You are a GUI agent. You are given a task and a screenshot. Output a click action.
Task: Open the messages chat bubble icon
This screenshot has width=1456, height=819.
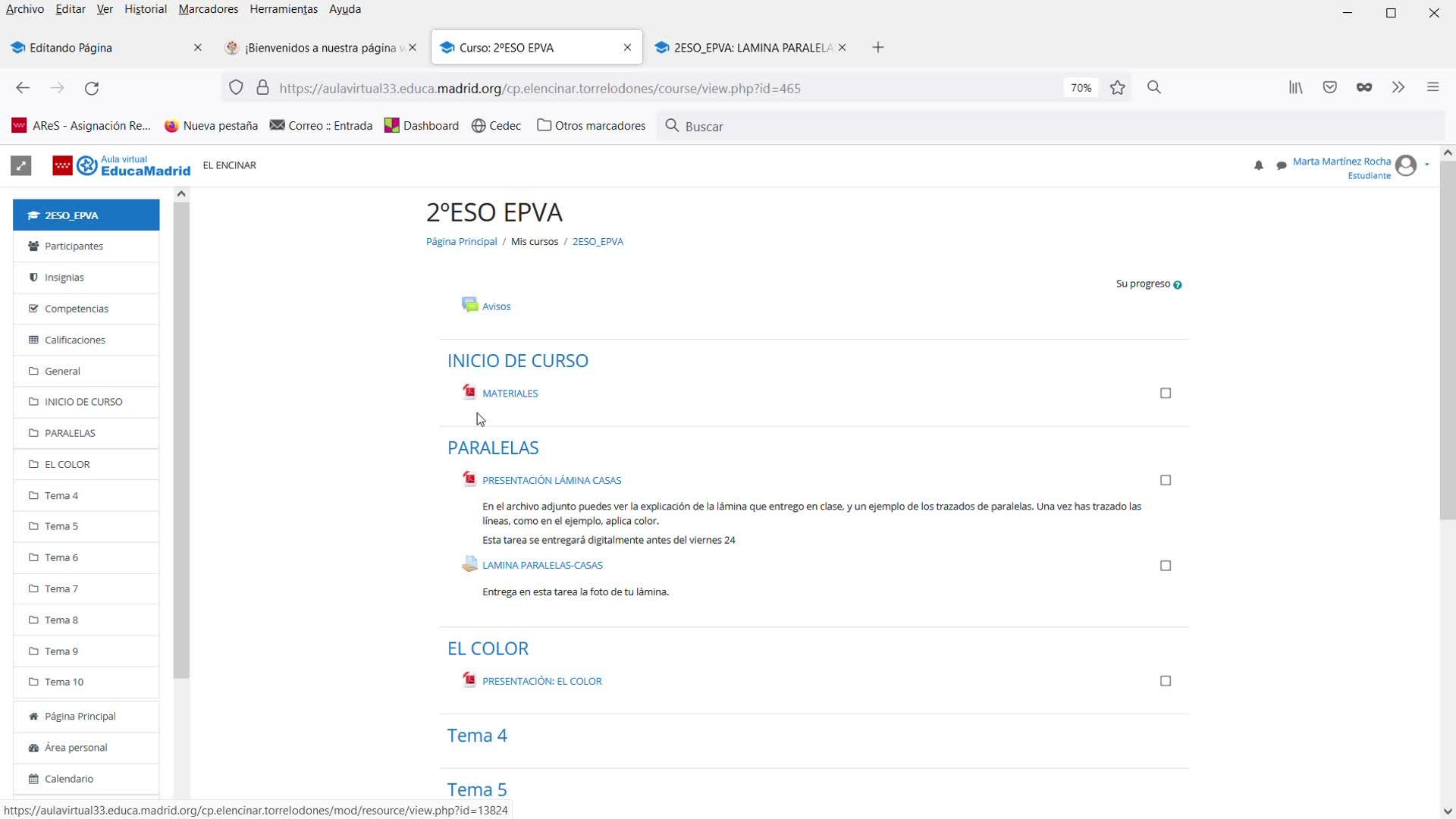click(1281, 165)
